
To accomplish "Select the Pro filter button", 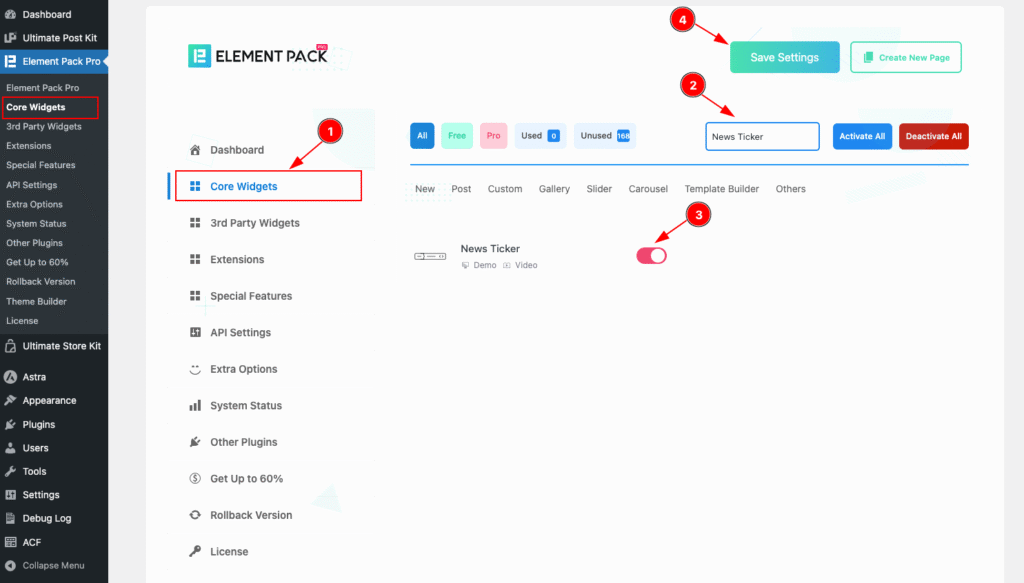I will pos(493,136).
